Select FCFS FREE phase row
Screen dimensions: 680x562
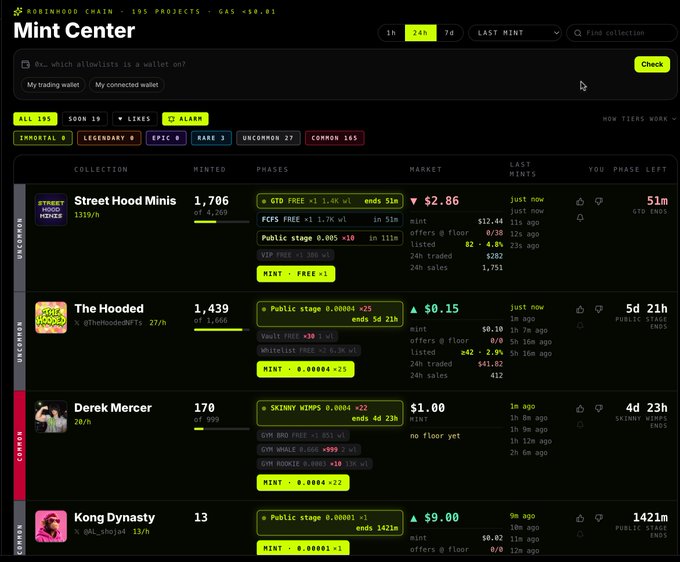pyautogui.click(x=330, y=219)
